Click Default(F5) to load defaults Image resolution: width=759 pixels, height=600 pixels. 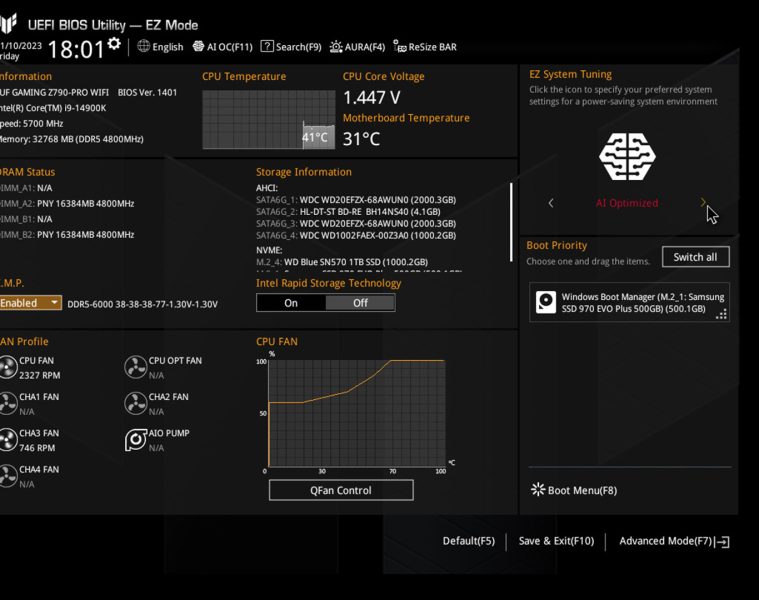pos(469,541)
